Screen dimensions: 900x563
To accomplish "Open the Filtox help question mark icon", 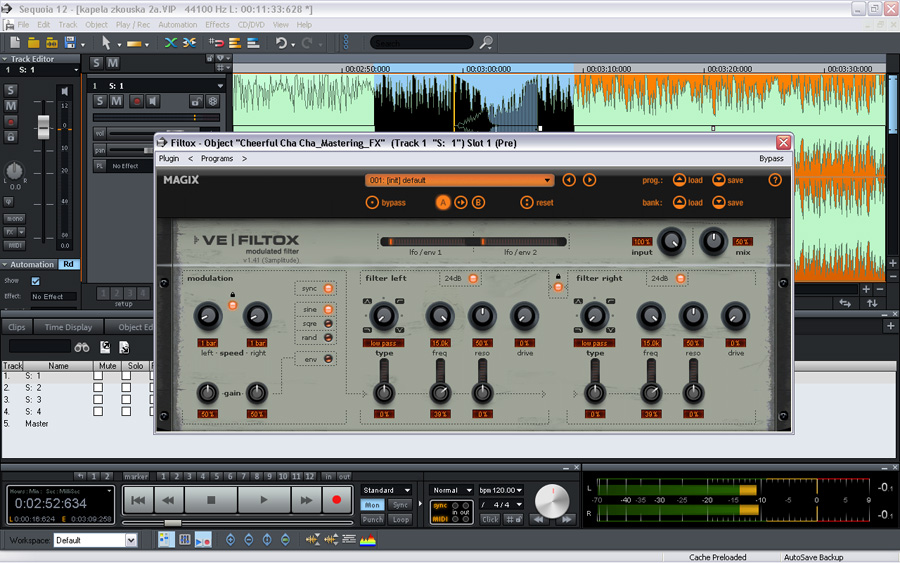I will [x=774, y=180].
